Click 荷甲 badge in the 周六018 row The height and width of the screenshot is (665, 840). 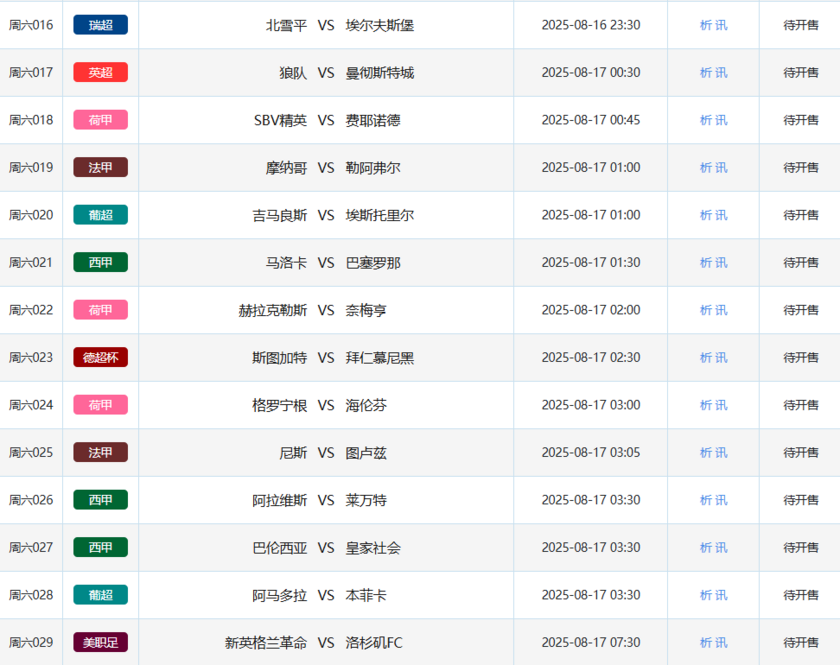pyautogui.click(x=100, y=120)
